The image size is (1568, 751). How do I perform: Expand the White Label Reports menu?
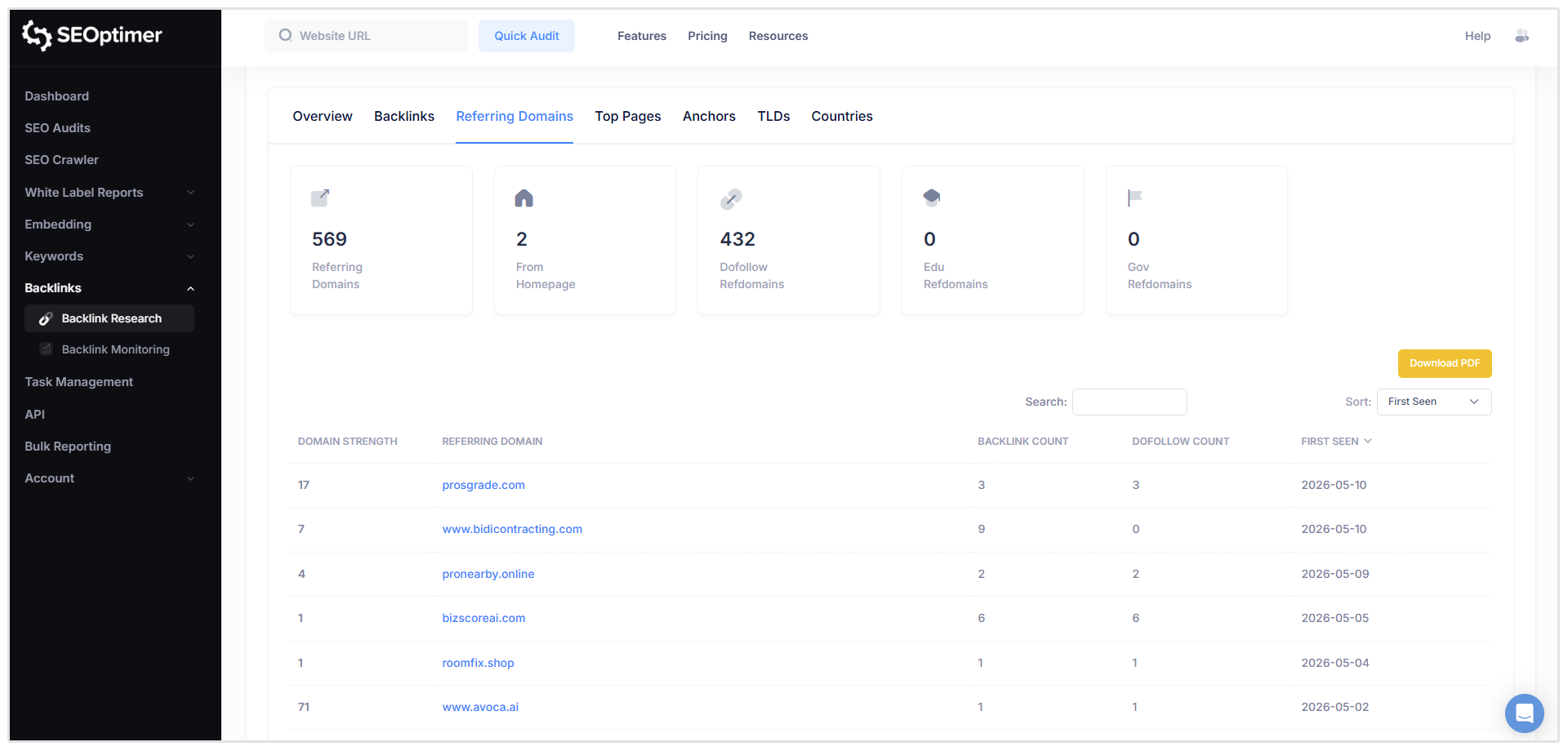pos(109,193)
